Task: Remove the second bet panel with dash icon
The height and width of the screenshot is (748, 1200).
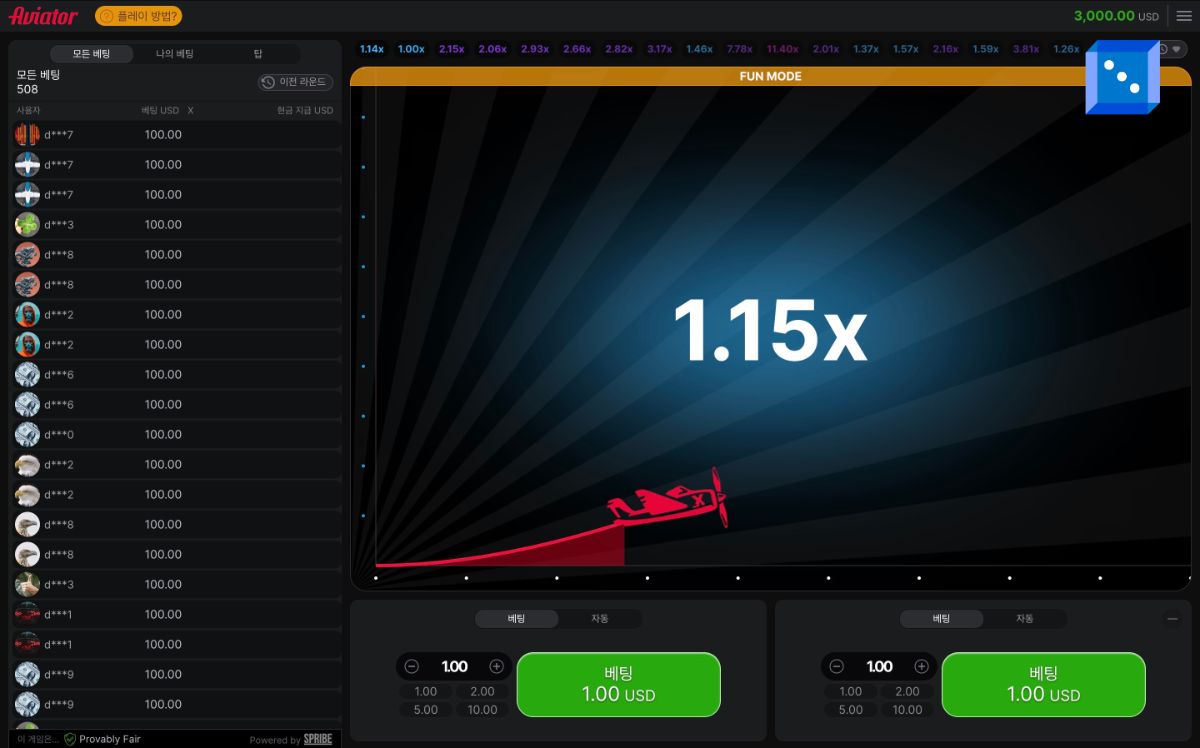Action: 1172,619
